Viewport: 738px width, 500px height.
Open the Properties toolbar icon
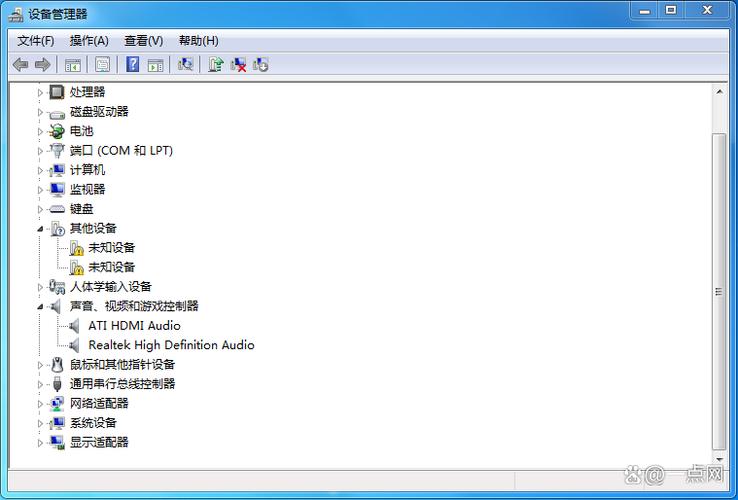click(102, 65)
